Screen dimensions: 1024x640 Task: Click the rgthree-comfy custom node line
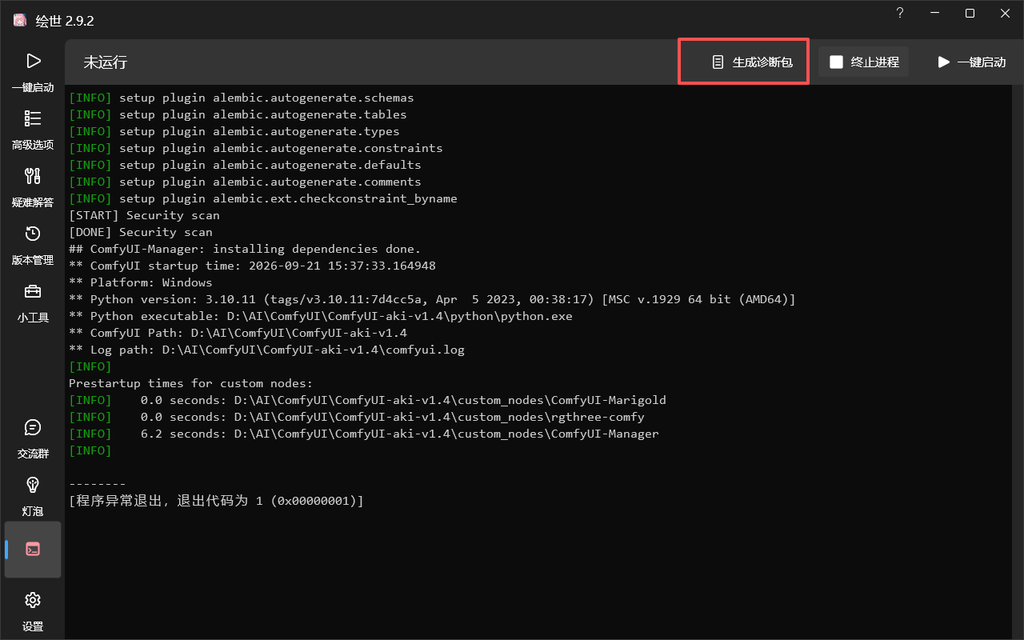coord(357,417)
